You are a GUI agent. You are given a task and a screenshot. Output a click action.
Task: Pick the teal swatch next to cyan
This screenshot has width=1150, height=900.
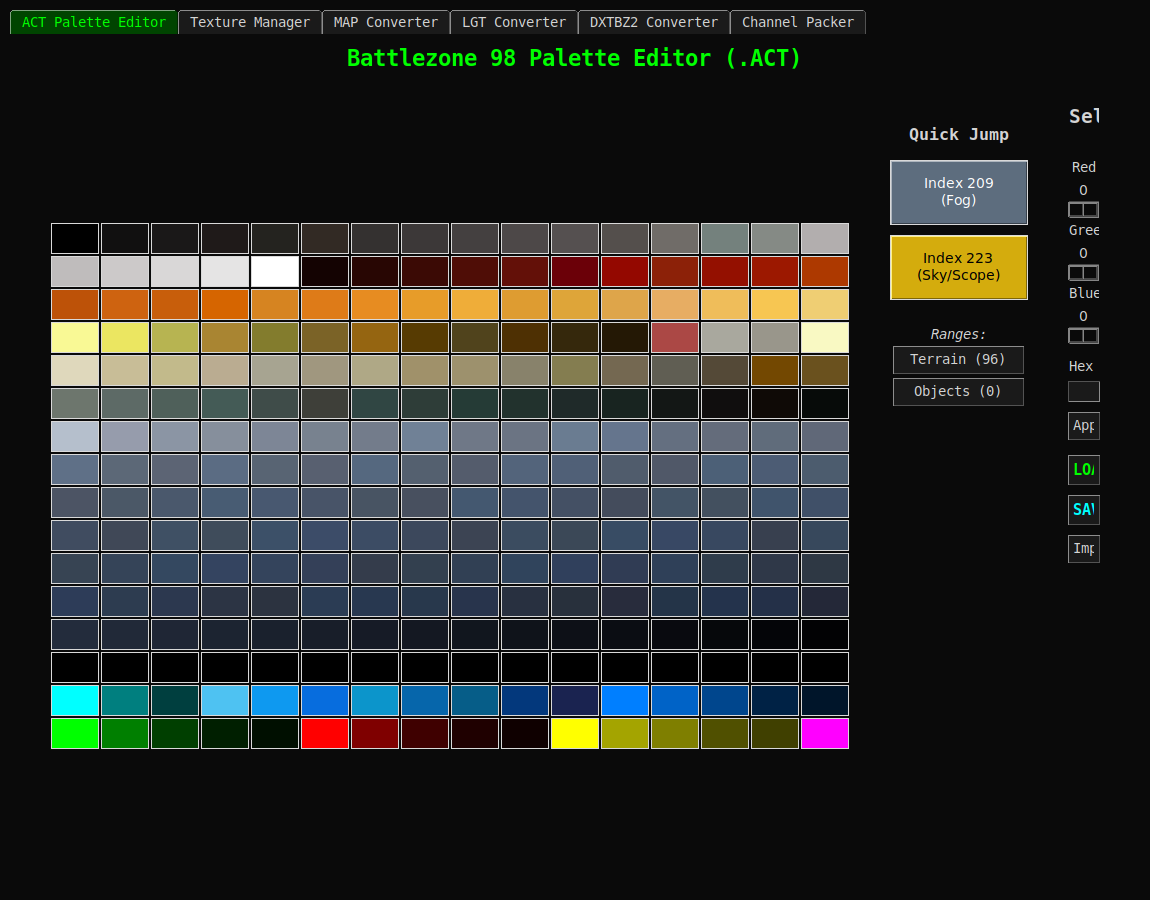click(x=125, y=700)
